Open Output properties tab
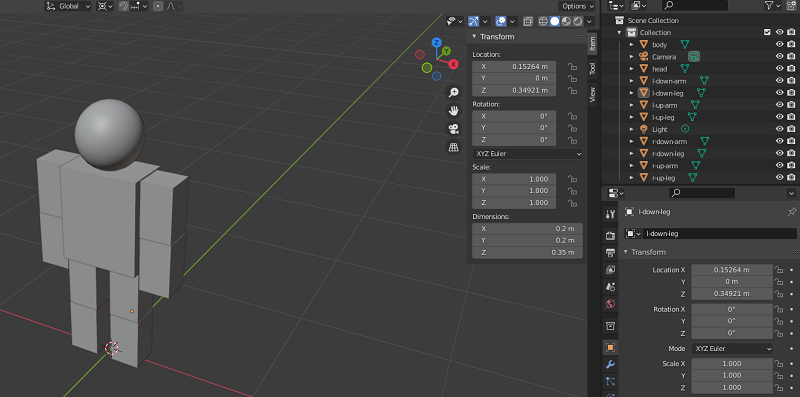 [x=610, y=253]
